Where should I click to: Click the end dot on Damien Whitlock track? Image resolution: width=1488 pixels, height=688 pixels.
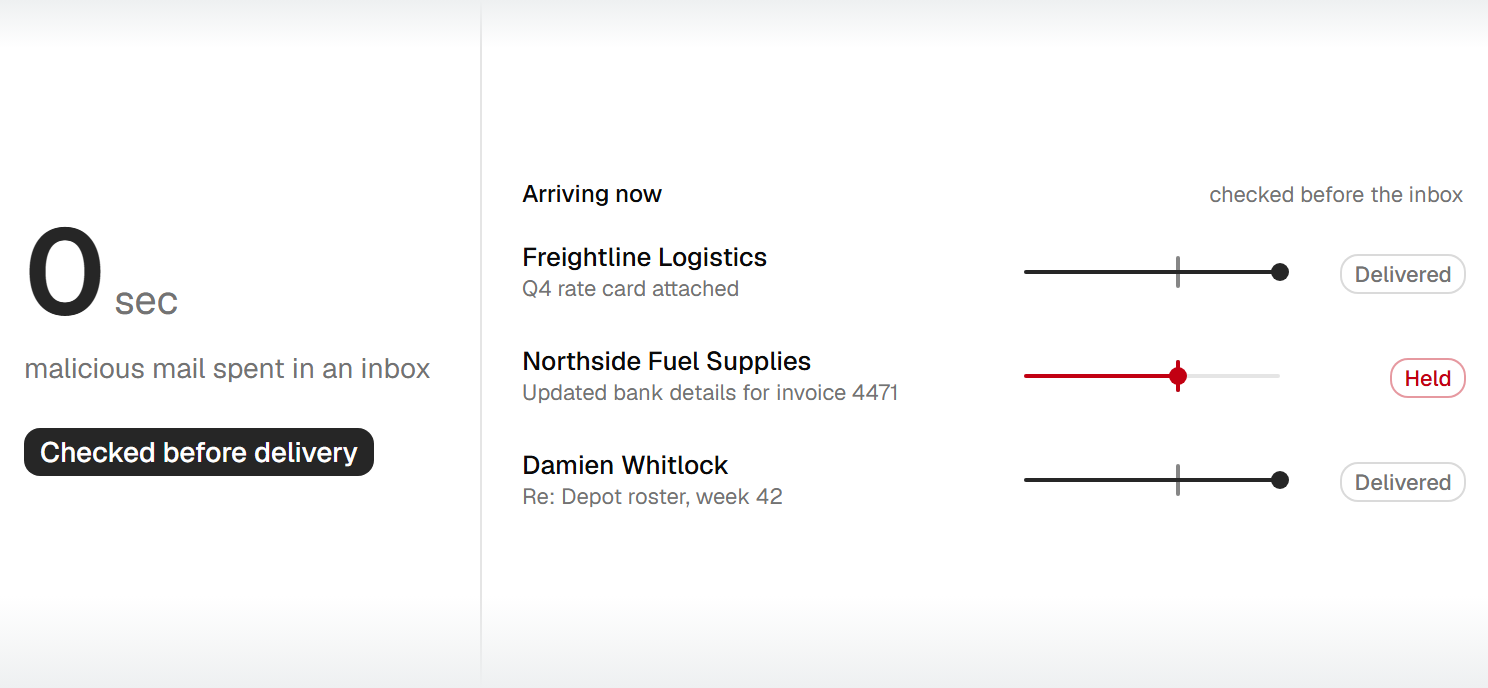coord(1279,480)
